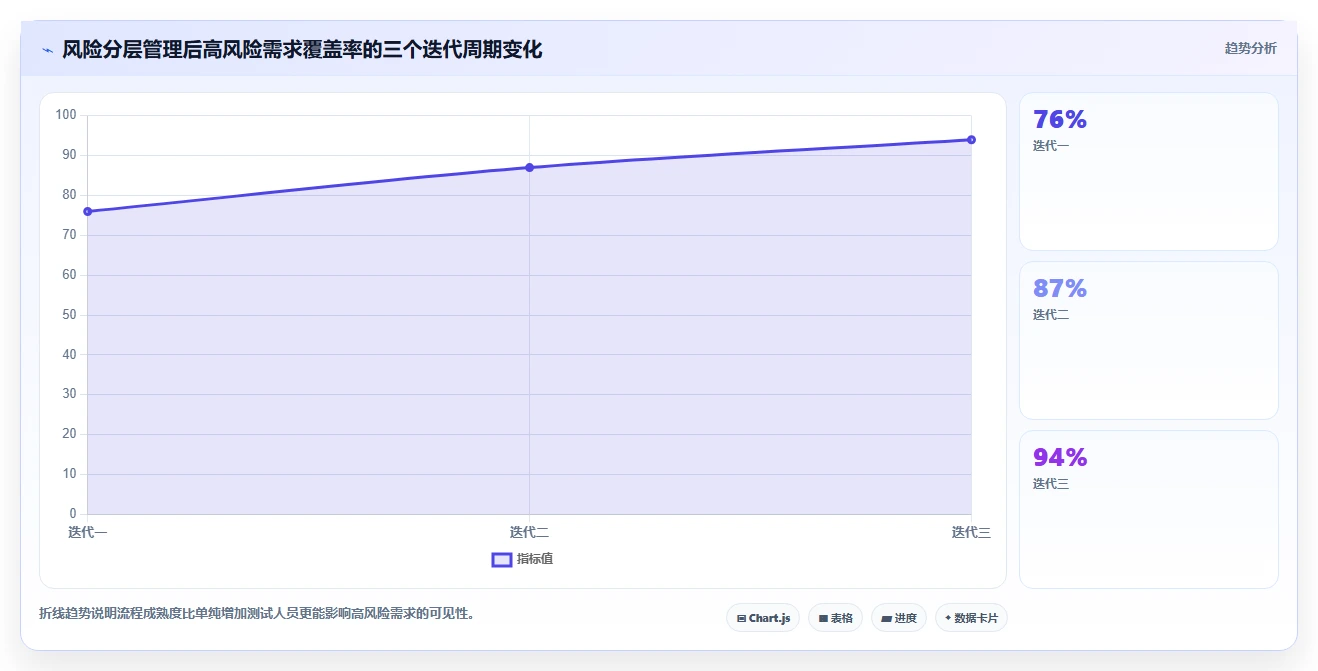Click the 指标值 legend text
The width and height of the screenshot is (1318, 671).
point(535,559)
